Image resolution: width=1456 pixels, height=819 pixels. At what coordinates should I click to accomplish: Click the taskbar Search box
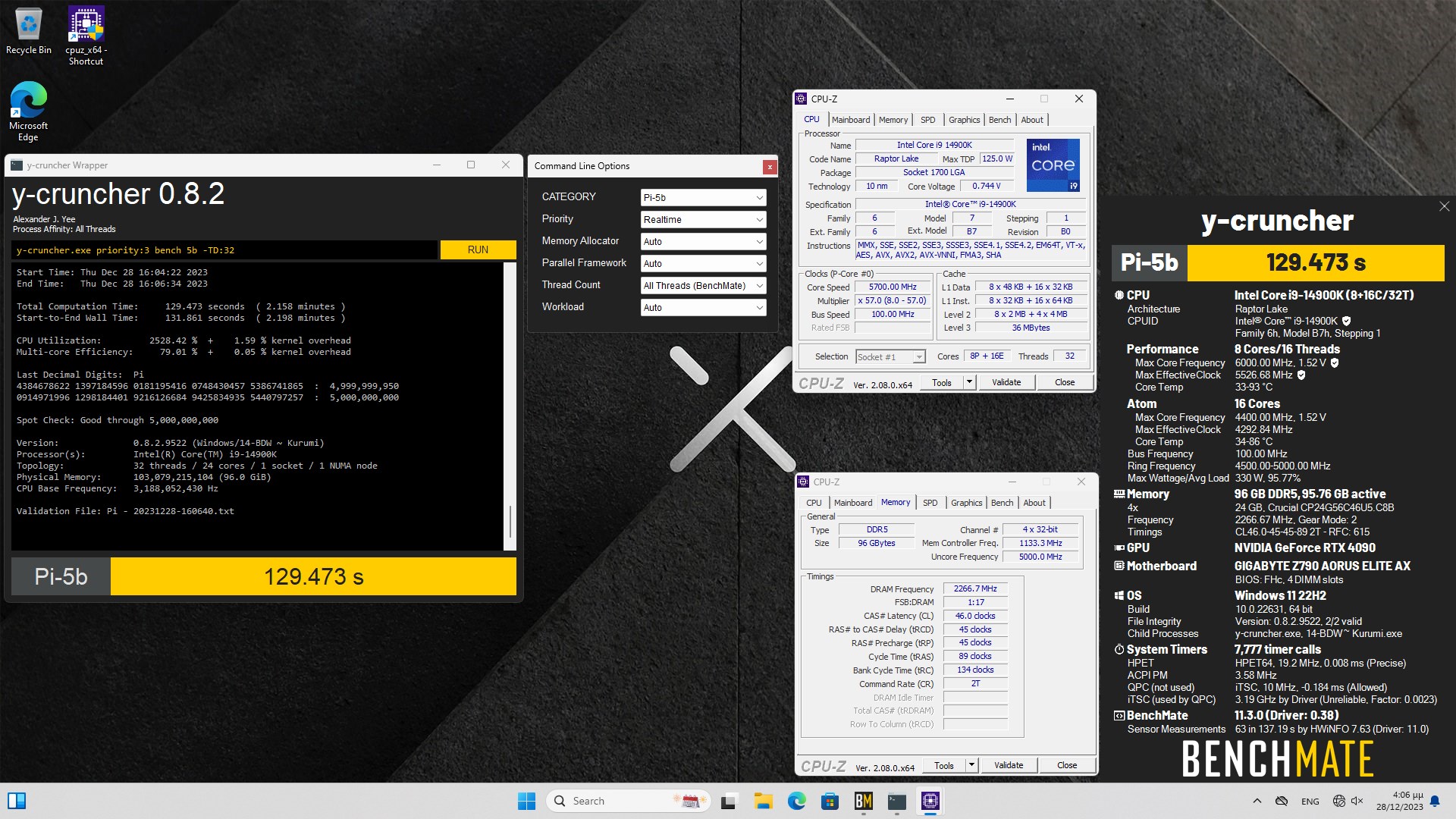(626, 801)
